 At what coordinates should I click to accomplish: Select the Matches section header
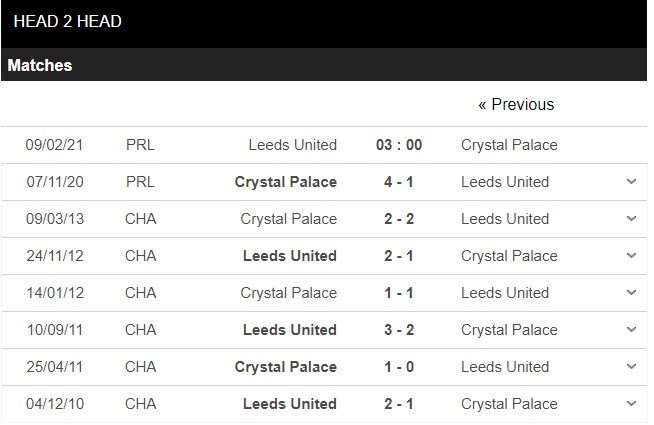tap(40, 65)
